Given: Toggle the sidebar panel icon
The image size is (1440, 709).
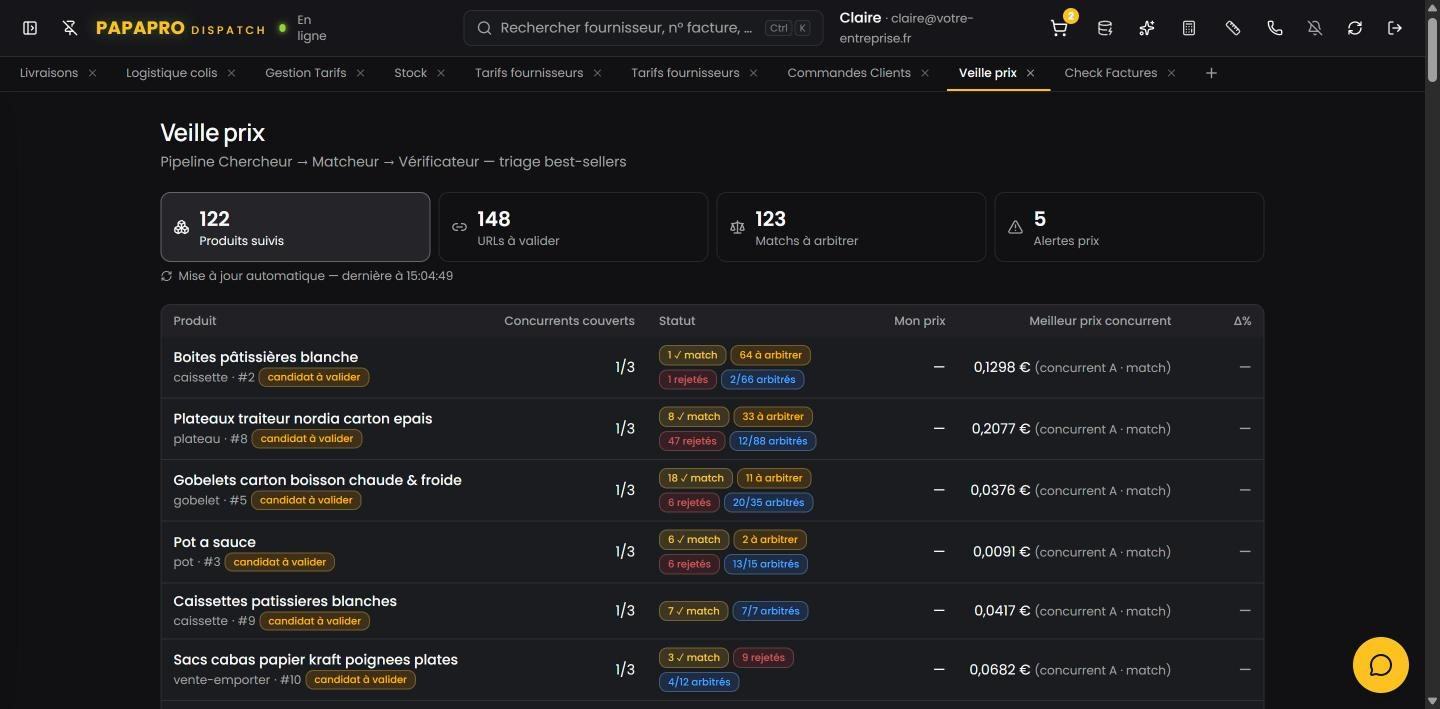Looking at the screenshot, I should [x=30, y=28].
